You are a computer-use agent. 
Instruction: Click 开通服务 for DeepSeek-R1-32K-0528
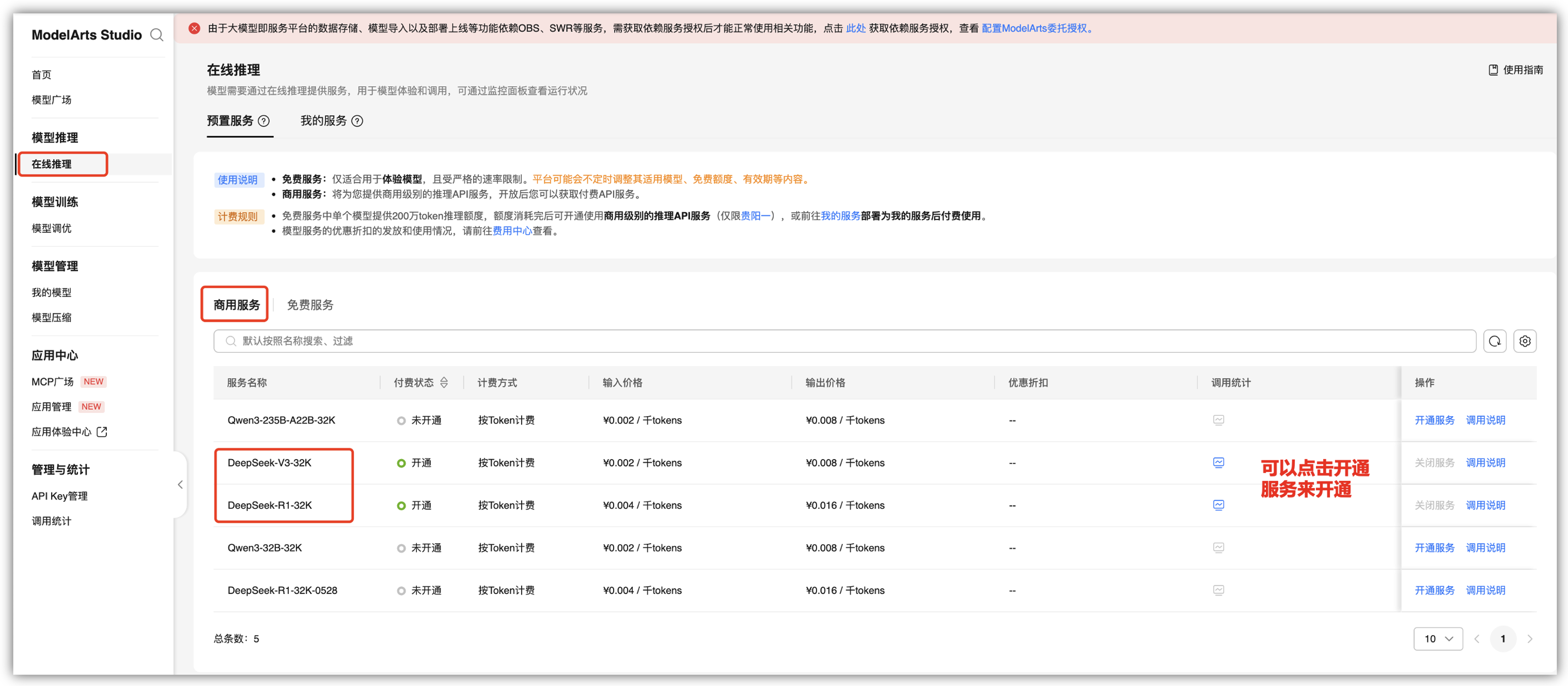coord(1435,591)
